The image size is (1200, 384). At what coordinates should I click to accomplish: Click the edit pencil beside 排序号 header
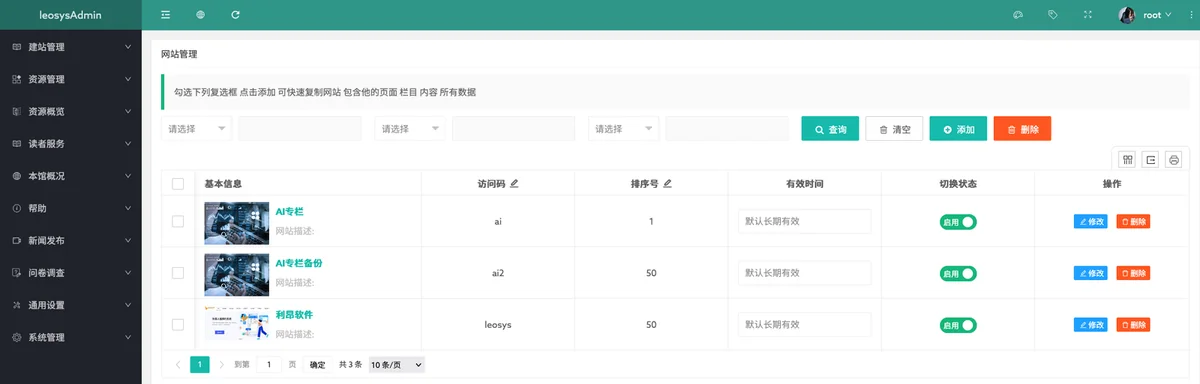667,184
